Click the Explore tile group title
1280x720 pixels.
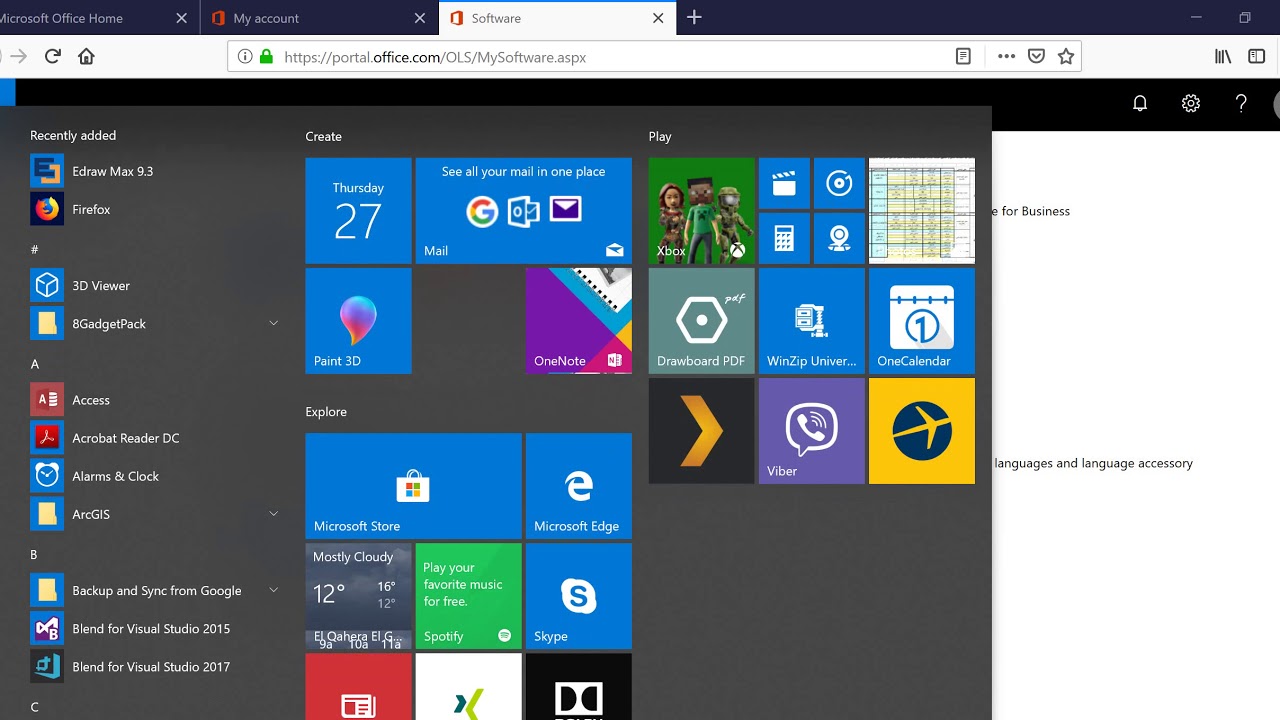pos(326,411)
